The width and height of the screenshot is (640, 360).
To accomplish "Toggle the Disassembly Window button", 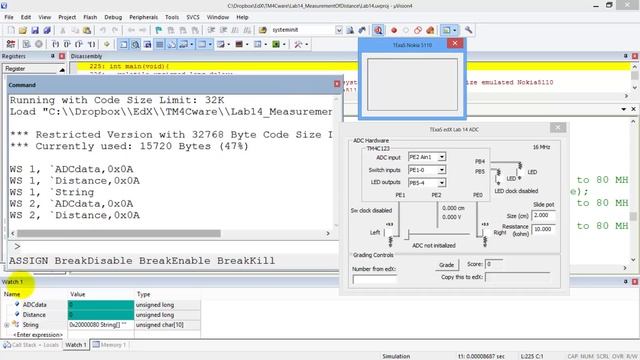I will (x=136, y=44).
